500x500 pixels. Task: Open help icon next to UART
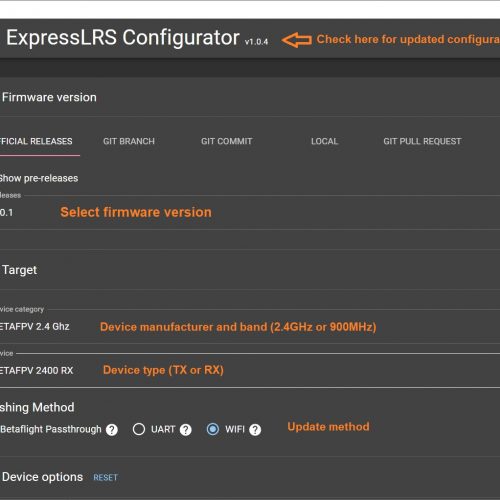click(x=185, y=430)
